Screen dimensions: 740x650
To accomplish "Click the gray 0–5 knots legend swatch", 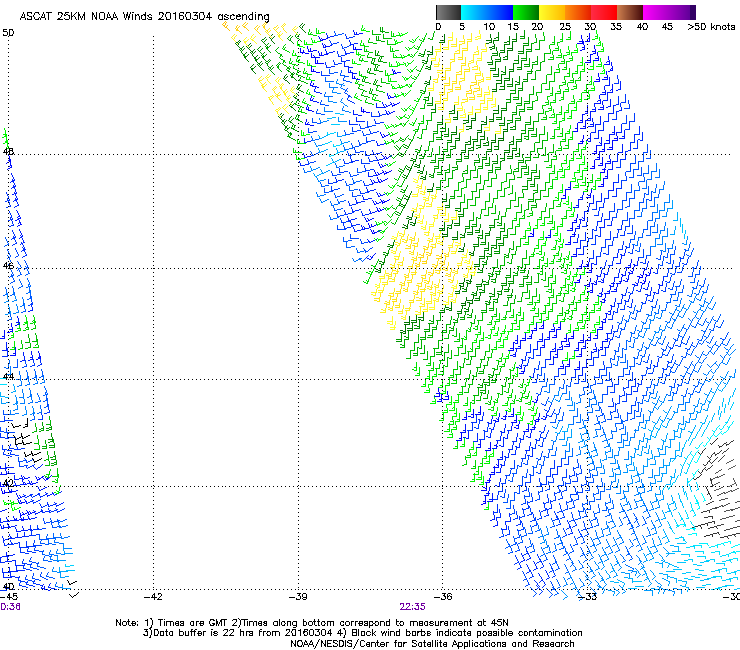I will (x=448, y=12).
